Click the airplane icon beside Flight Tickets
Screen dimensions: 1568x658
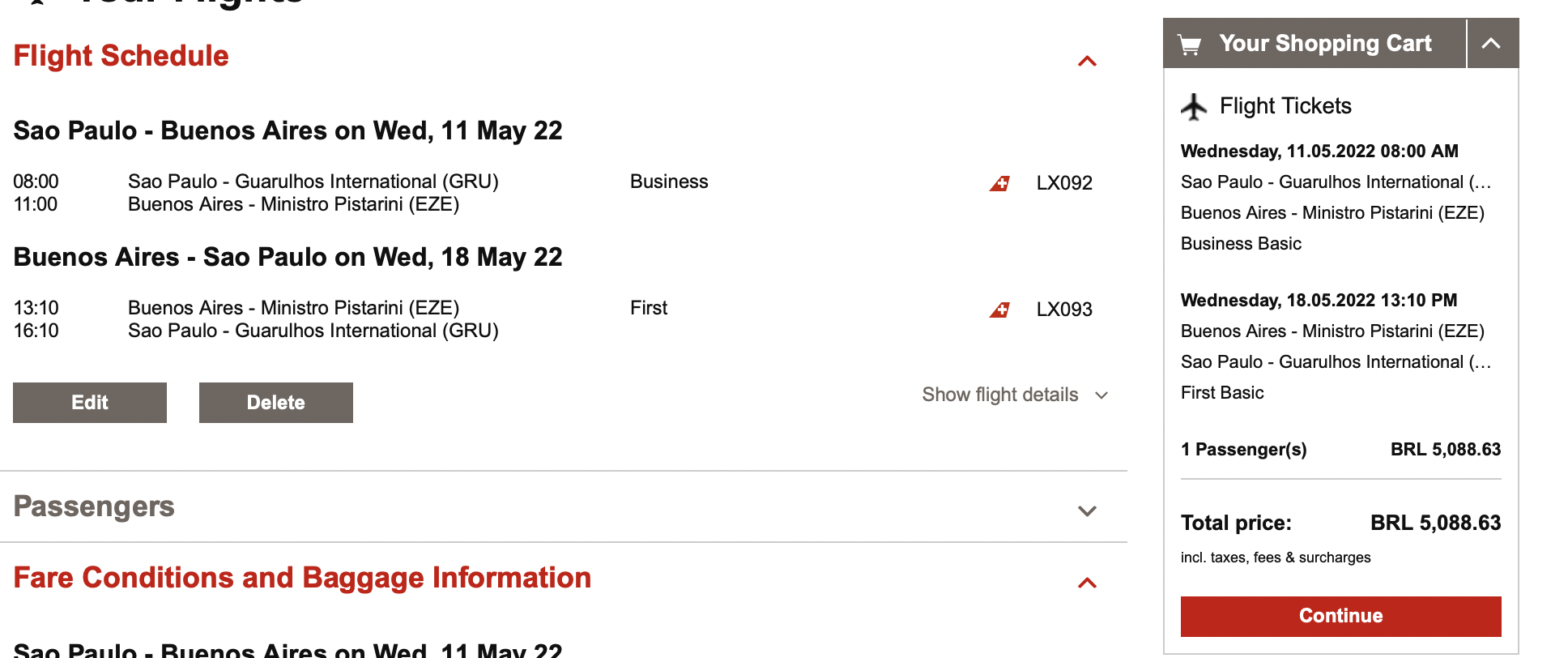coord(1194,106)
